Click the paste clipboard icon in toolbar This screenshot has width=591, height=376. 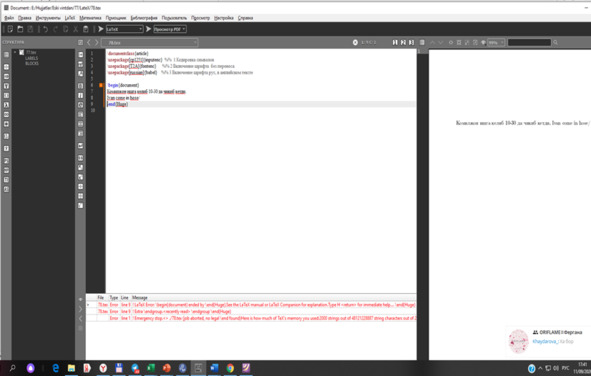click(x=86, y=29)
